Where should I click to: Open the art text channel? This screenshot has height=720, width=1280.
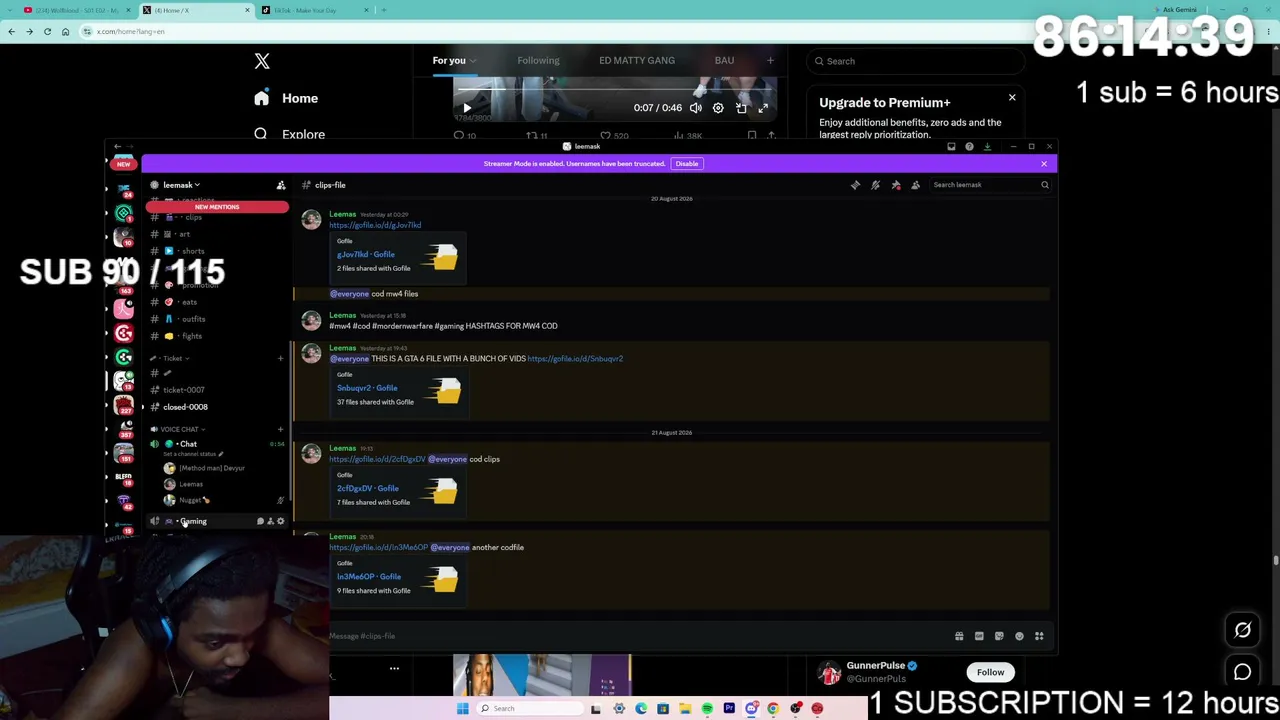point(216,234)
